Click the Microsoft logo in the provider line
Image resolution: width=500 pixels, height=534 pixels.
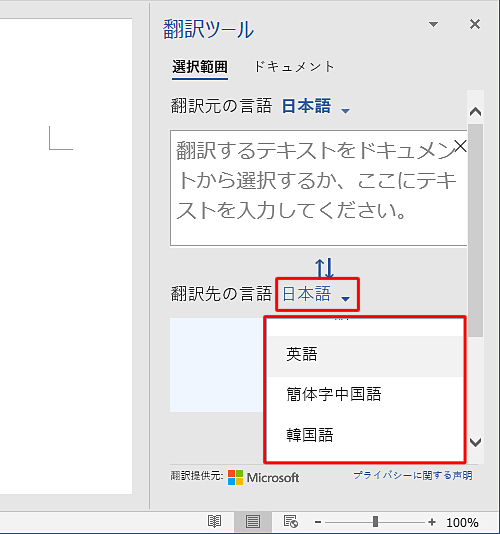pyautogui.click(x=264, y=477)
